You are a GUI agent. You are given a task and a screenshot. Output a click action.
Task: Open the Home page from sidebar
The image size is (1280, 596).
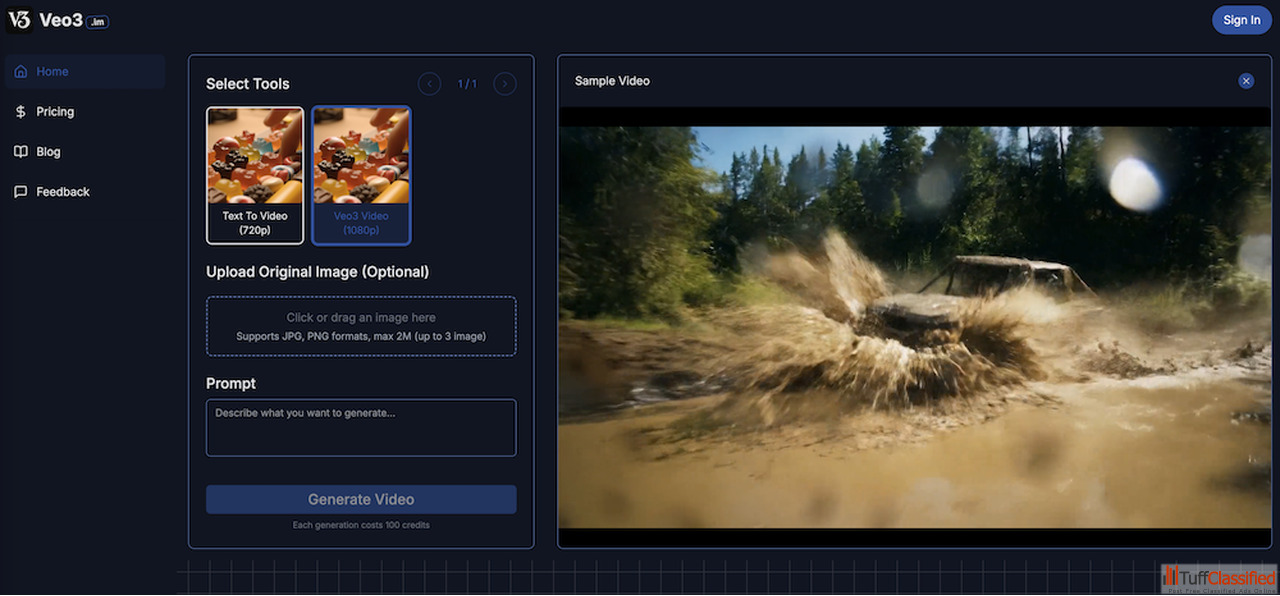coord(86,72)
